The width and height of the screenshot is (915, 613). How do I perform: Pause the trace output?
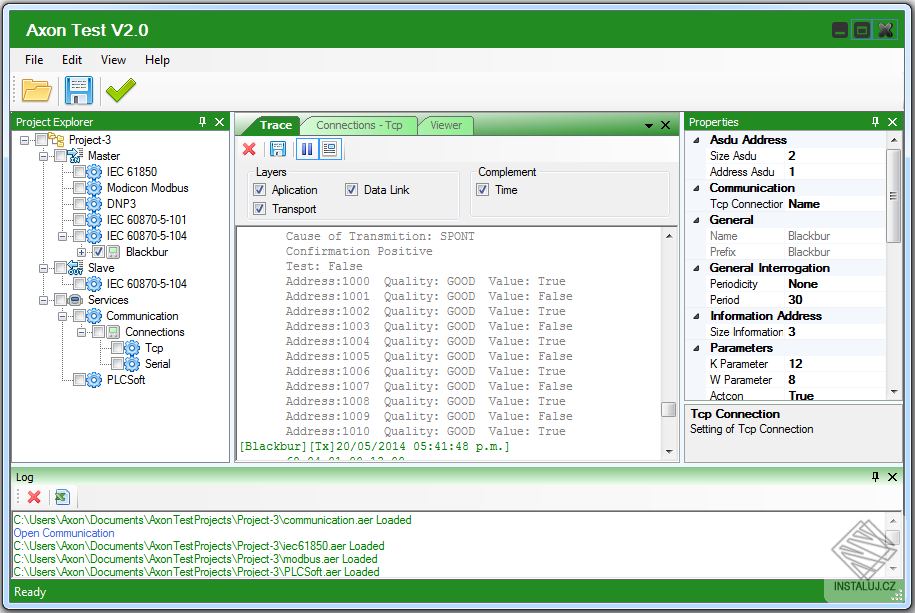[x=307, y=149]
